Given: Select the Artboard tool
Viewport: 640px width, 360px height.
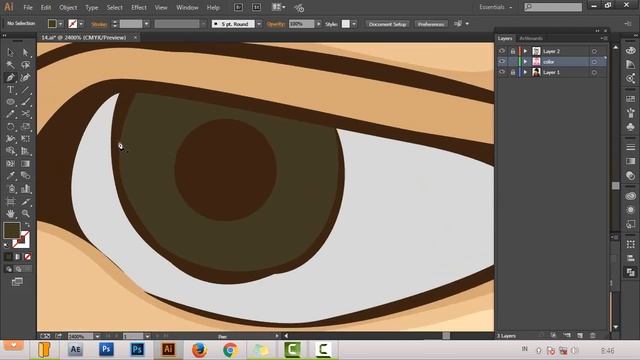Looking at the screenshot, I should pos(11,201).
